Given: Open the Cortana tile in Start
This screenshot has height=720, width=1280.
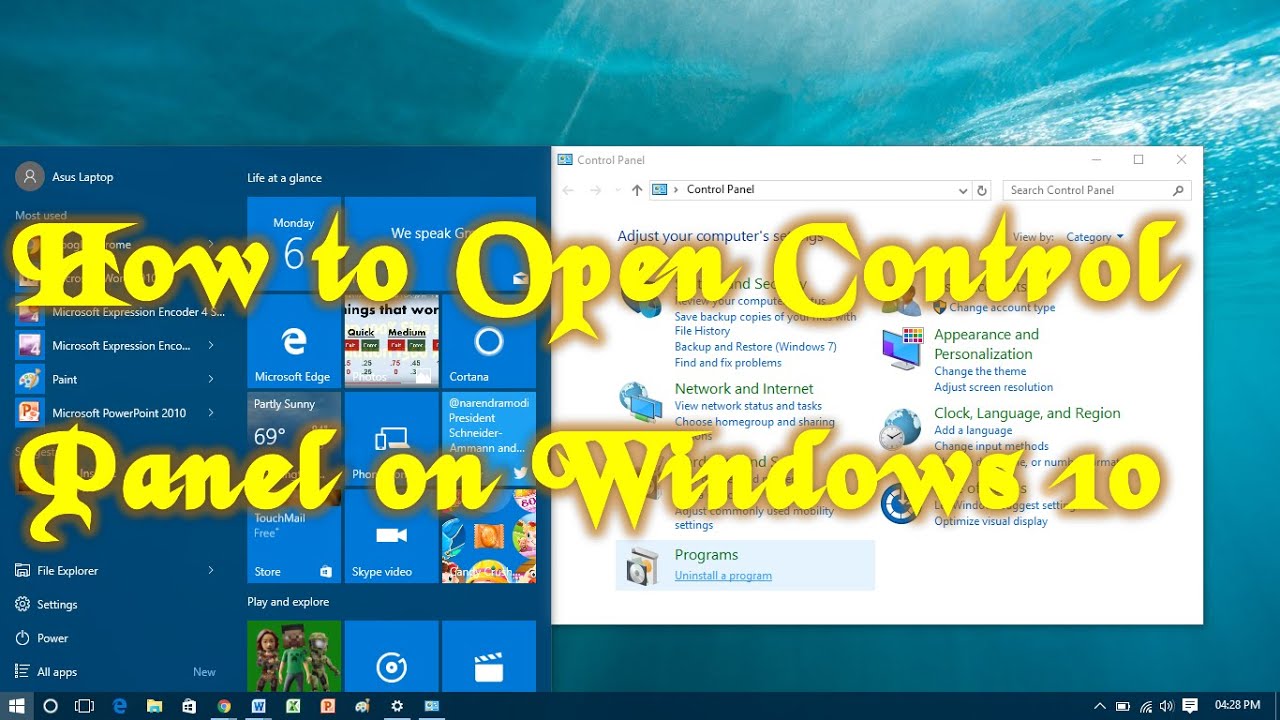Looking at the screenshot, I should click(x=489, y=341).
